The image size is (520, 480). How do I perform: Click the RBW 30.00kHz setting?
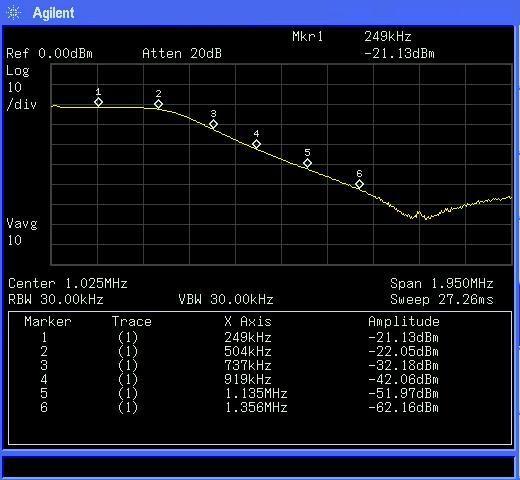pos(56,299)
